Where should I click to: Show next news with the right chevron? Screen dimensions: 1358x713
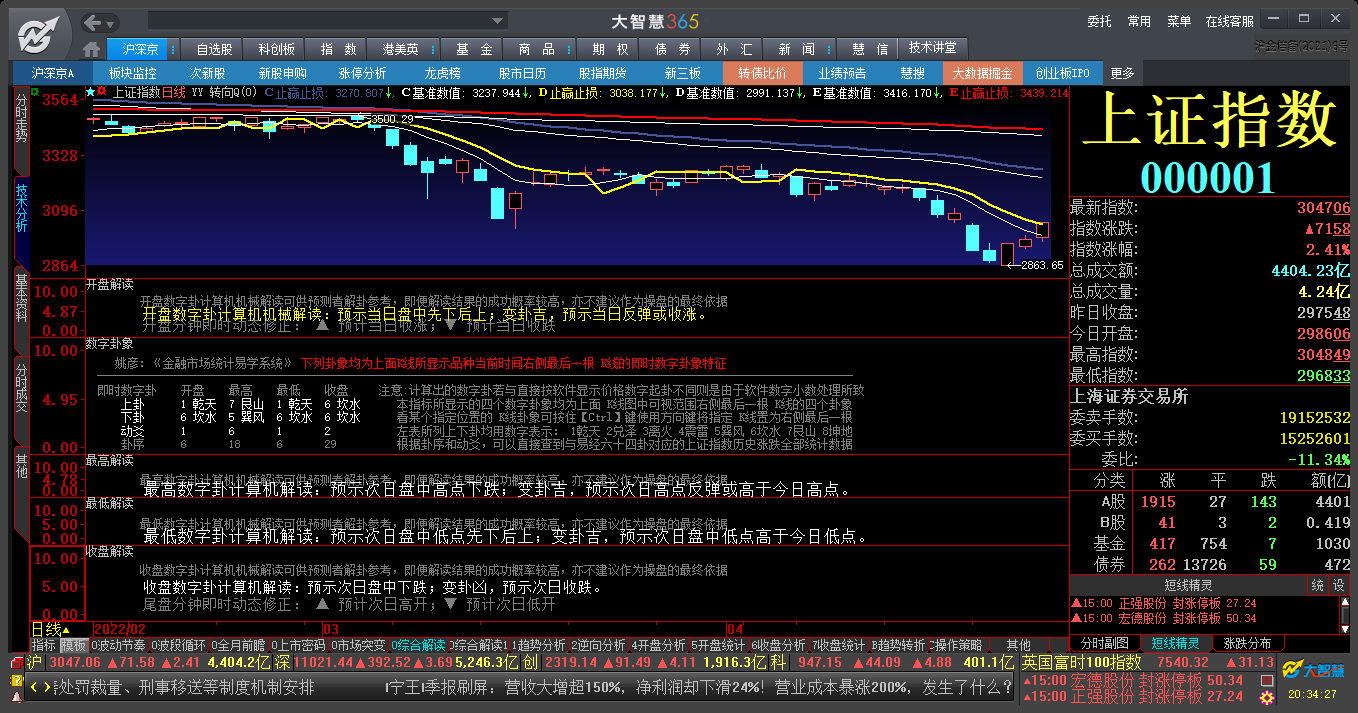47,687
